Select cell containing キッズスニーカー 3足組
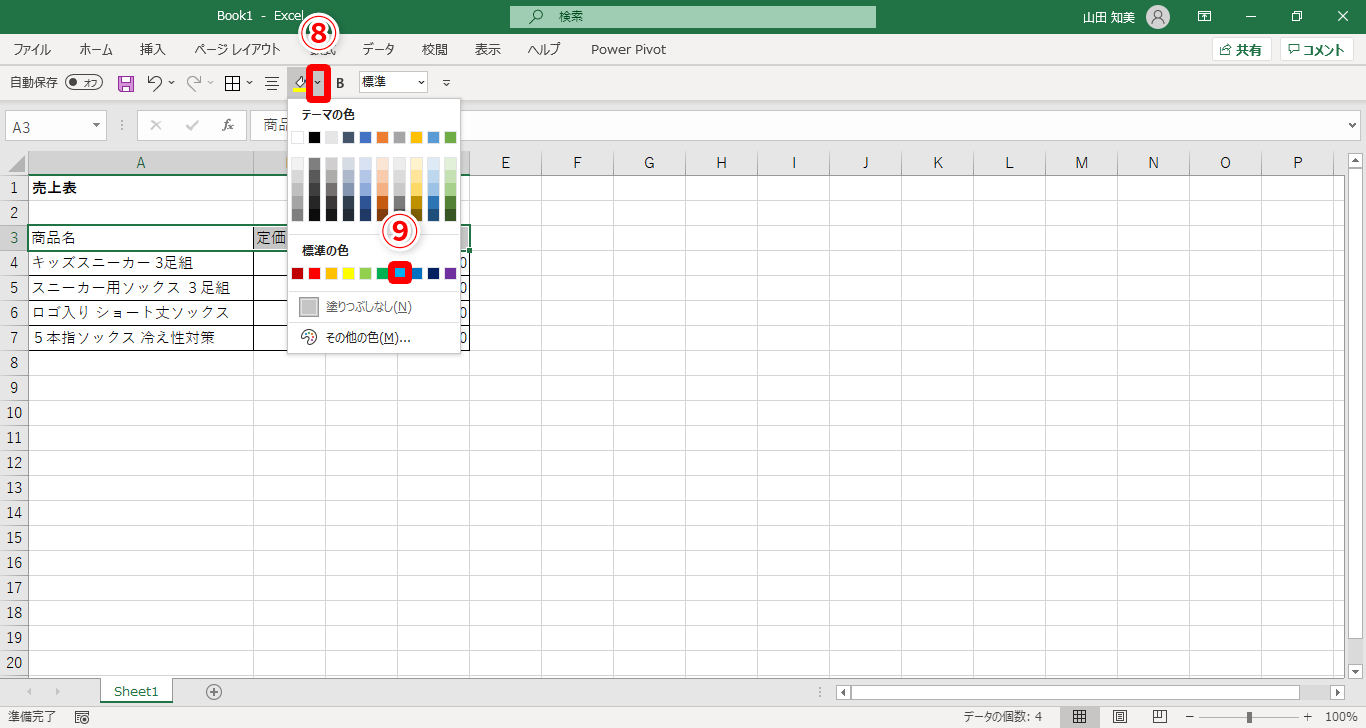The width and height of the screenshot is (1366, 728). (141, 263)
